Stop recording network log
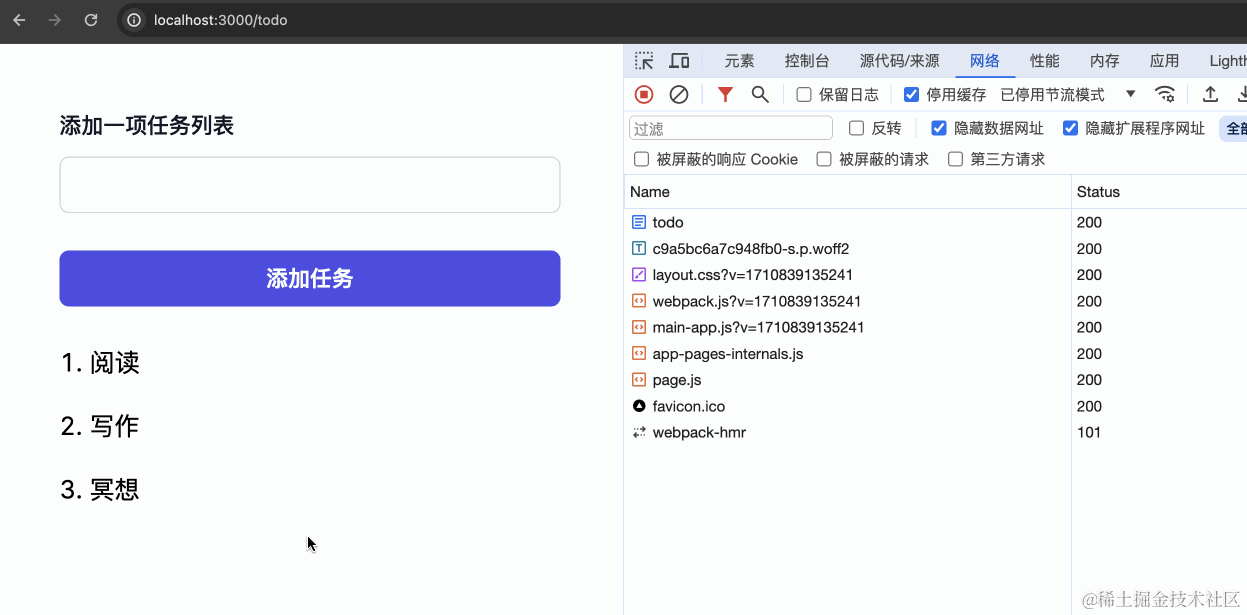1247x615 pixels. [644, 94]
